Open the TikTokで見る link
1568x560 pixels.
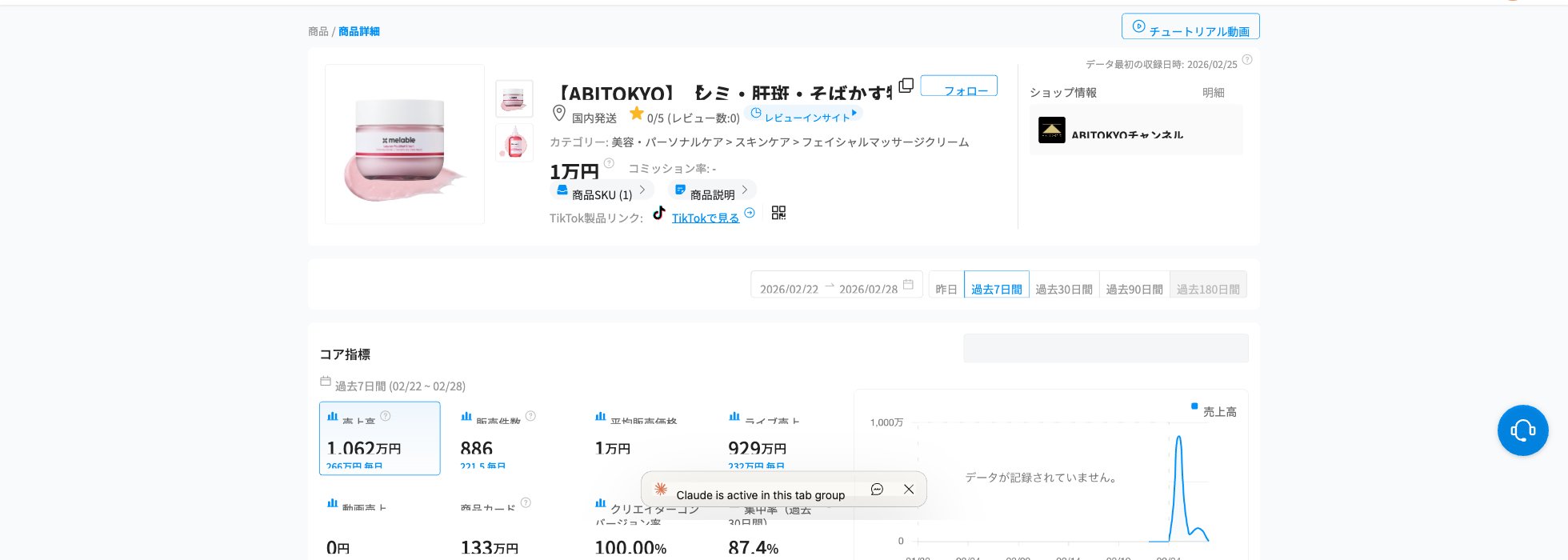tap(706, 218)
